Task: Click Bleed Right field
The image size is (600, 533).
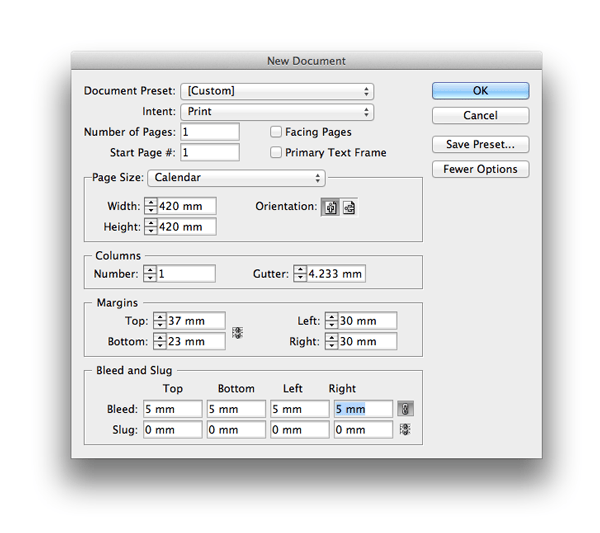Action: point(363,409)
